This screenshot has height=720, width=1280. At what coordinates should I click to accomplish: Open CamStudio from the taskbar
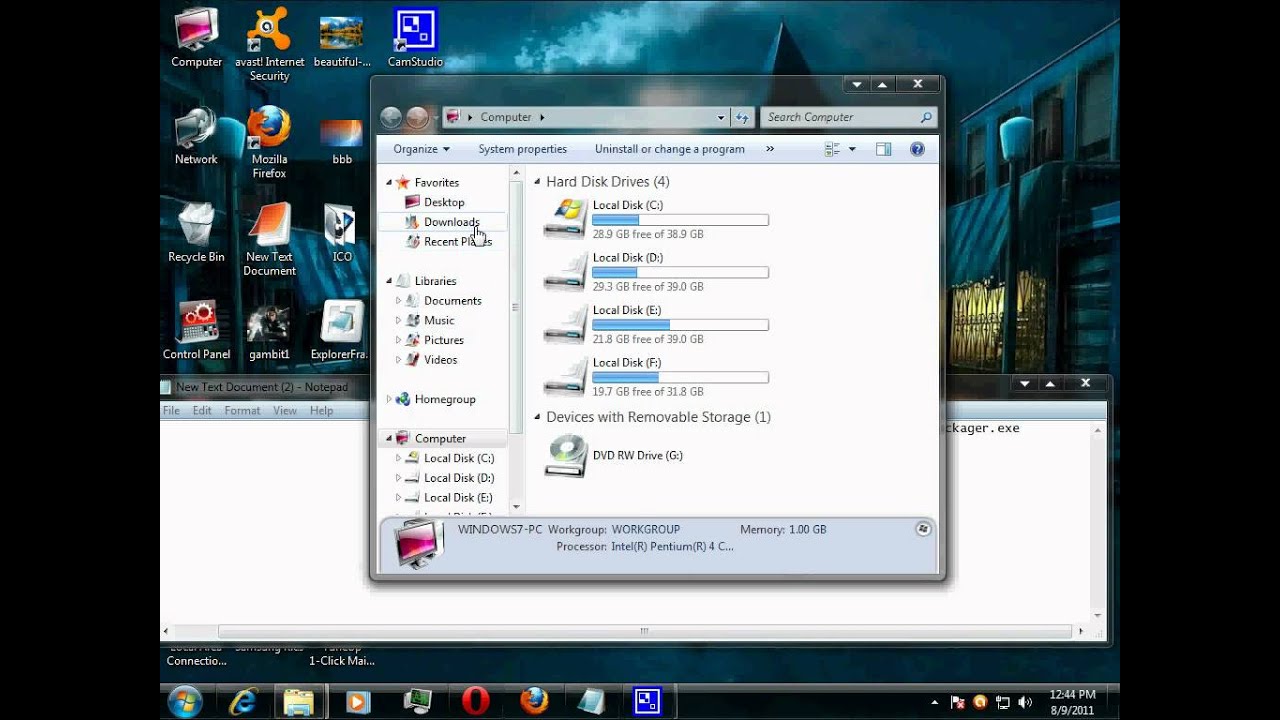click(x=647, y=701)
